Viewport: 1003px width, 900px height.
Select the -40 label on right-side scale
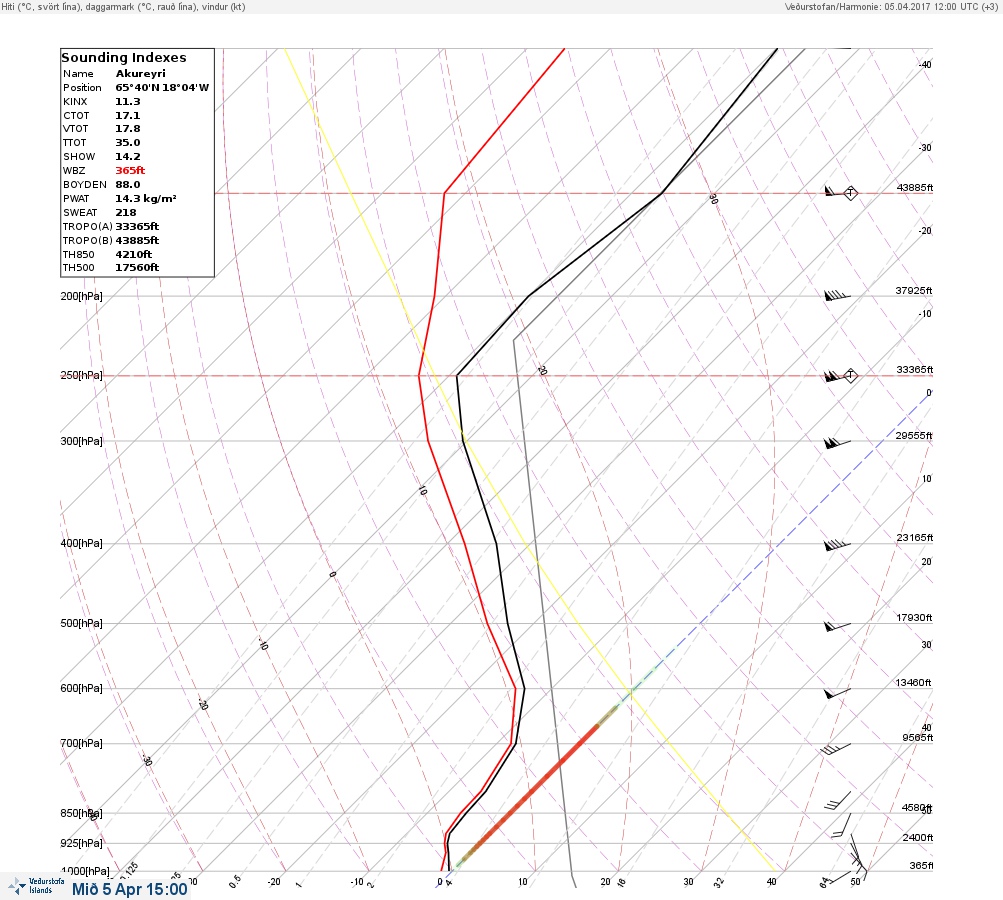(x=925, y=65)
